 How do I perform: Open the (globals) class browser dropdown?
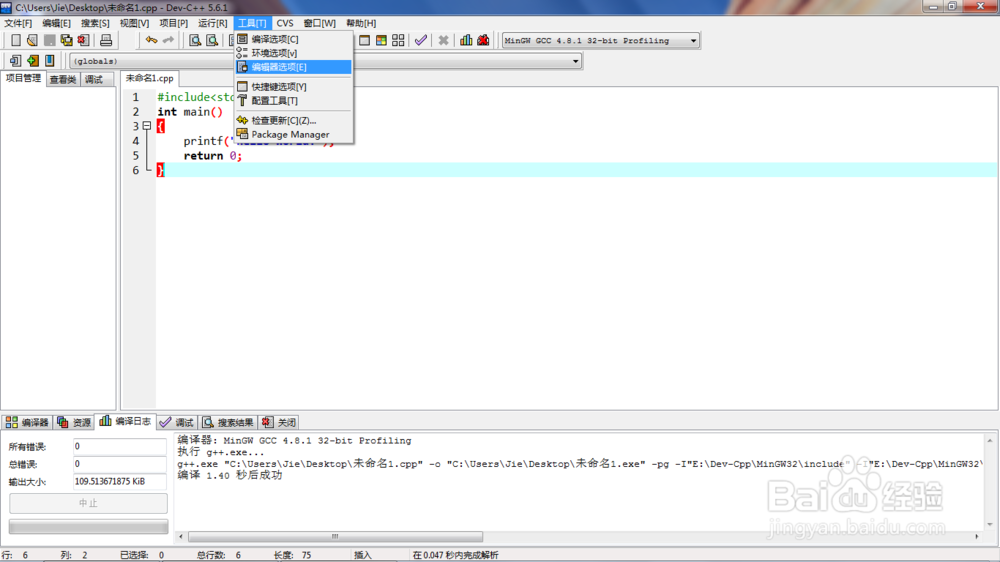pyautogui.click(x=152, y=61)
